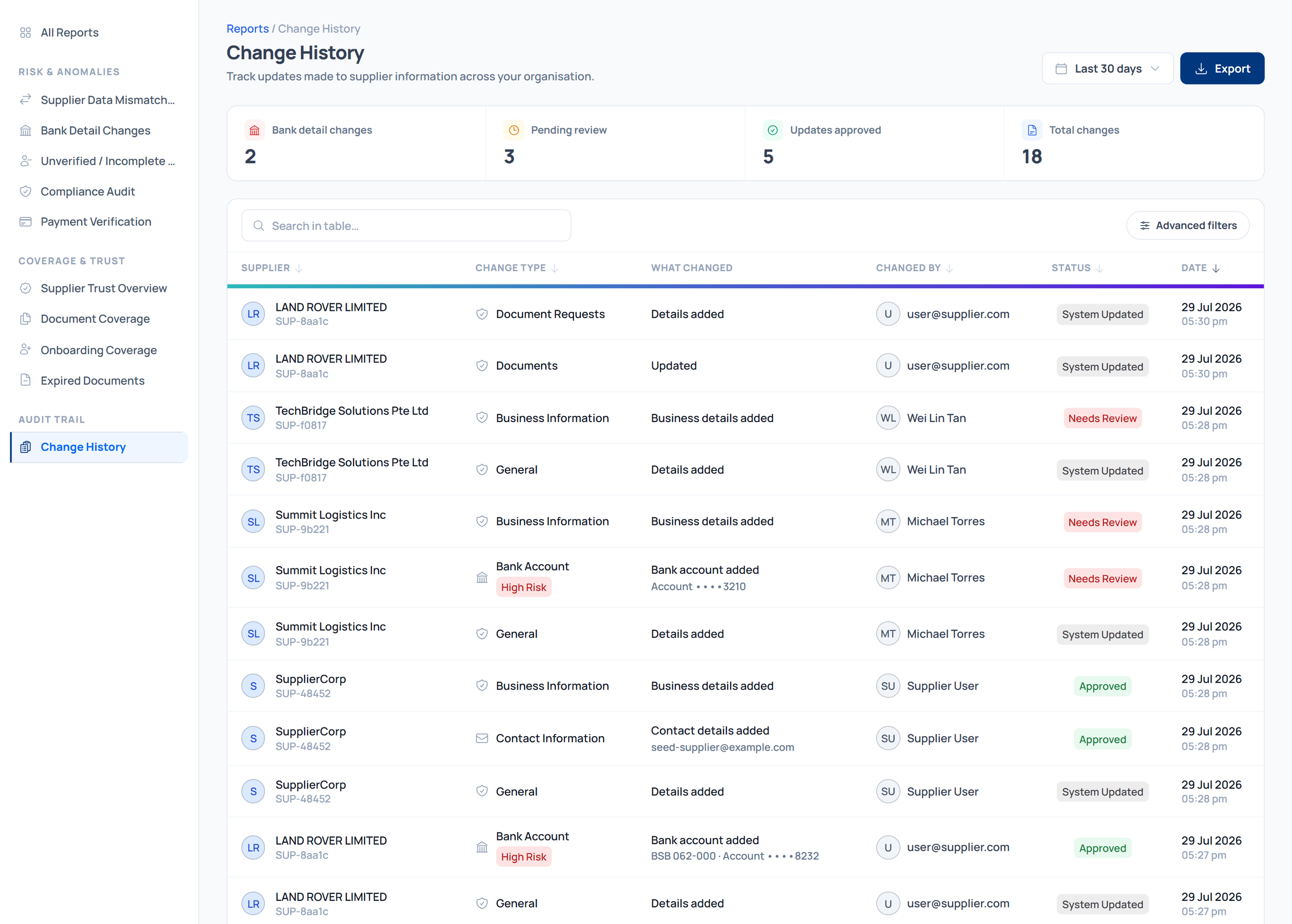Click the All Reports grid icon
This screenshot has width=1292, height=924.
coord(25,32)
